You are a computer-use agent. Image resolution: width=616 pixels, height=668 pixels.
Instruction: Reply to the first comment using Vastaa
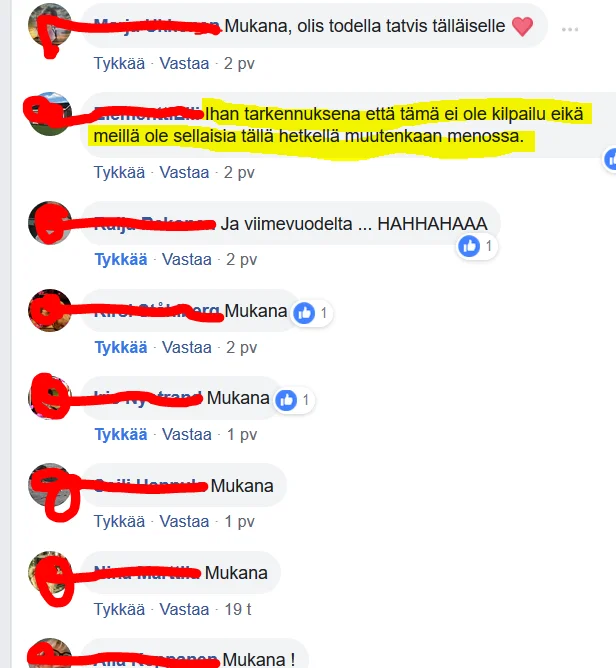coord(184,63)
